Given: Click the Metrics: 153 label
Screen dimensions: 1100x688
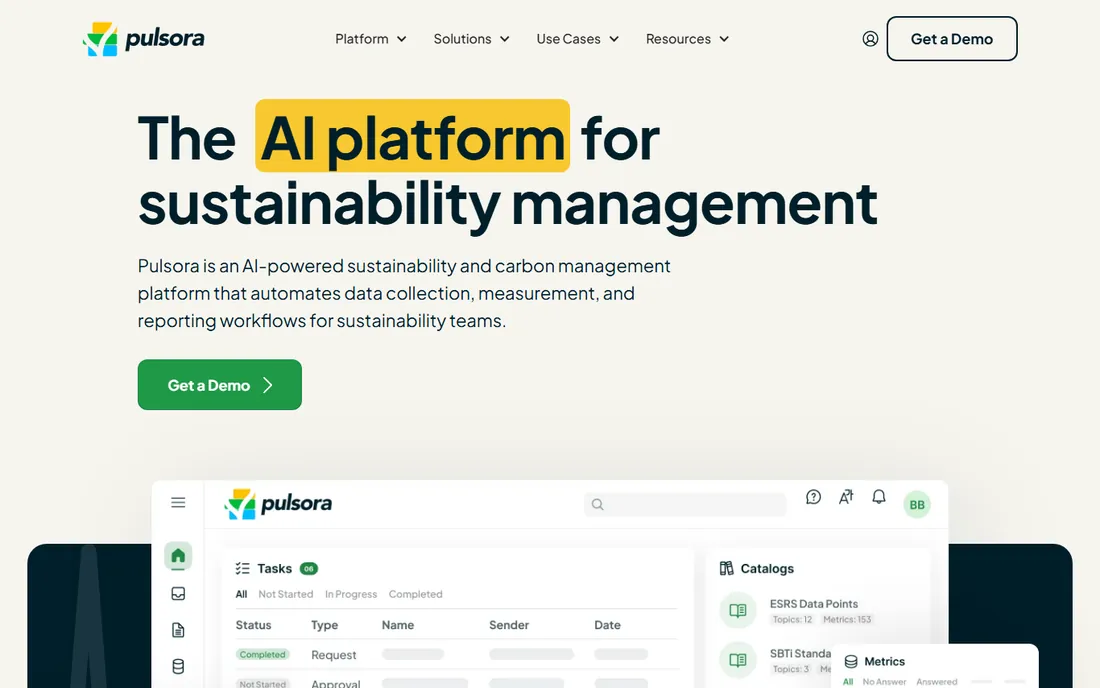Looking at the screenshot, I should click(x=847, y=619).
